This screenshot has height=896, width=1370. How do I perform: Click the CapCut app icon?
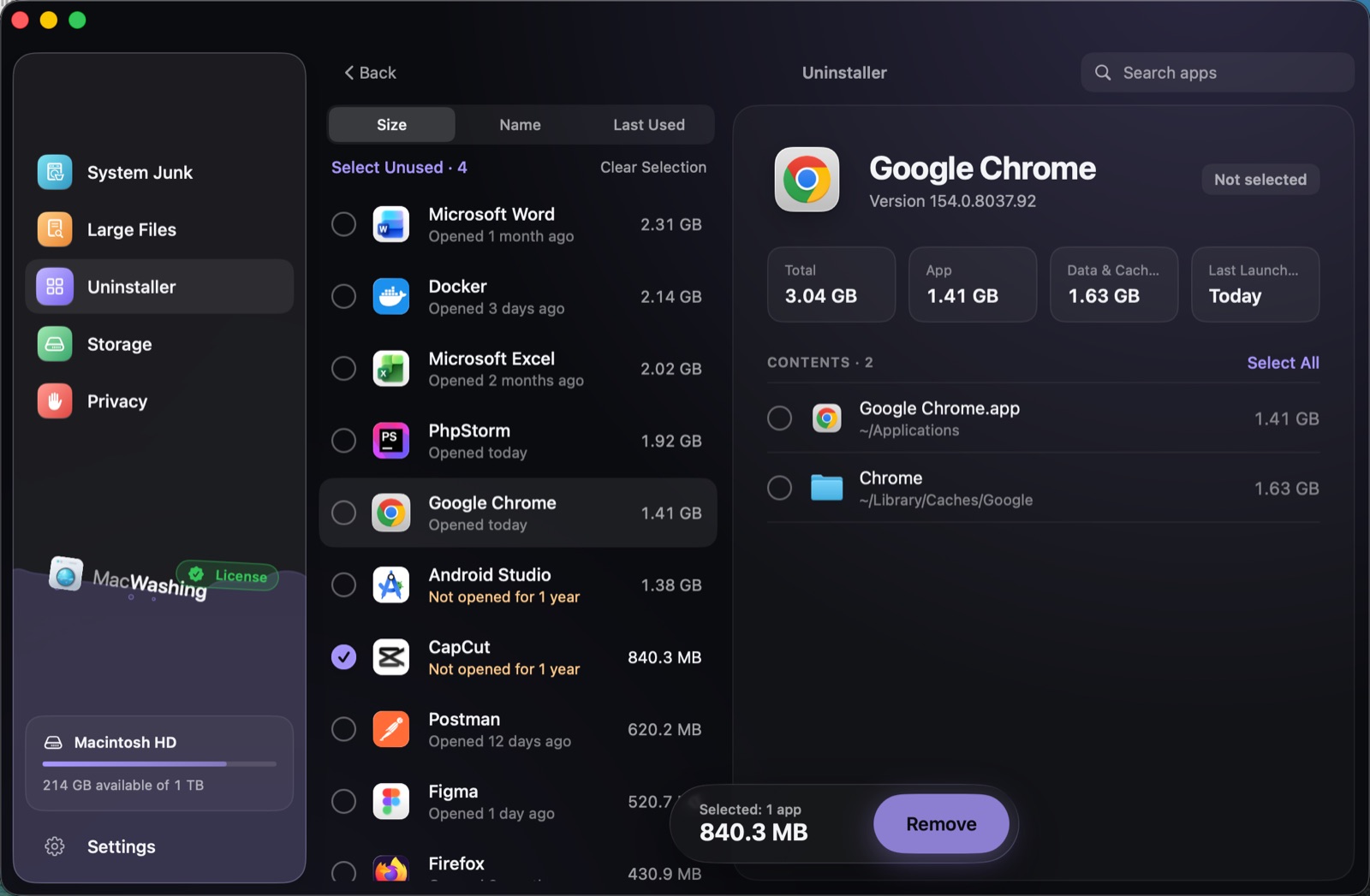(391, 657)
